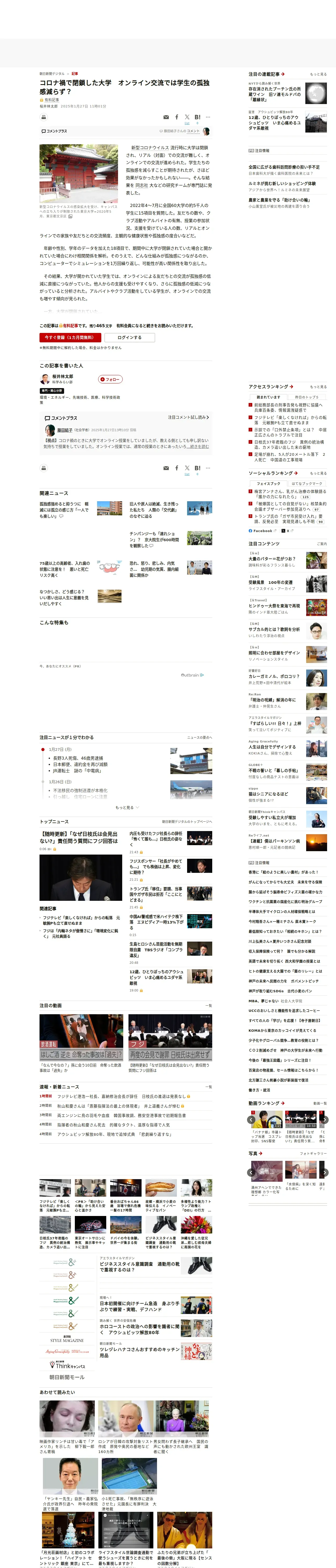Click the Hatena B! bookmark icon under headline

[197, 117]
